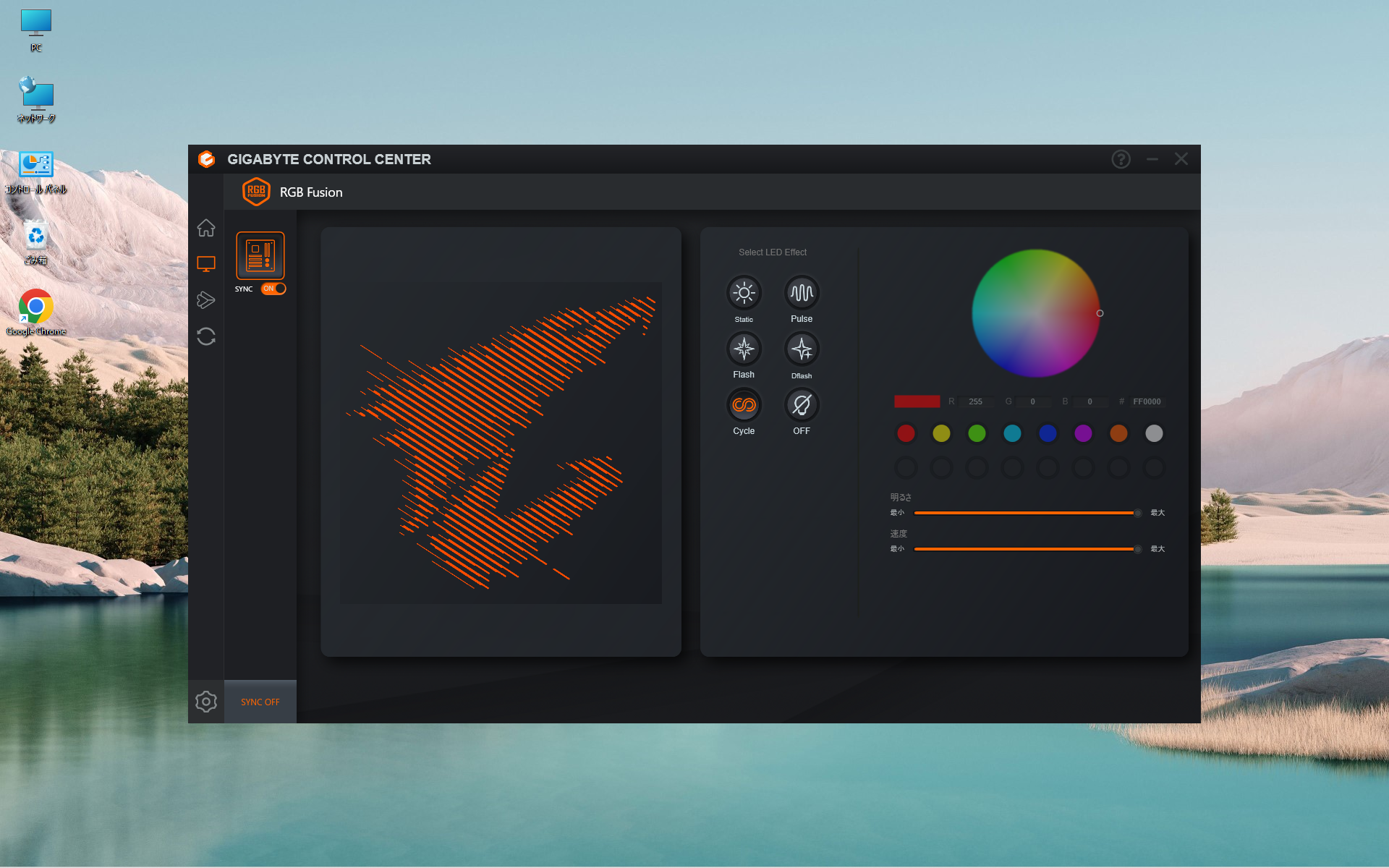The width and height of the screenshot is (1389, 868).
Task: Turn LEDs OFF with the OFF icon
Action: [802, 405]
